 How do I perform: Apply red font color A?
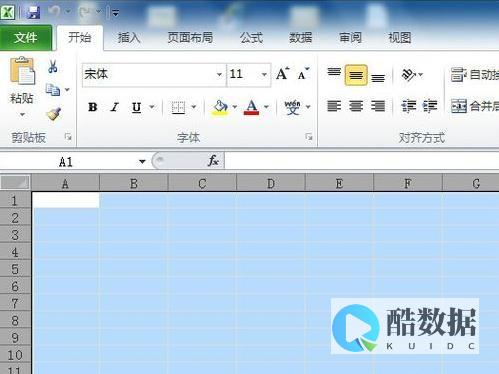point(251,107)
